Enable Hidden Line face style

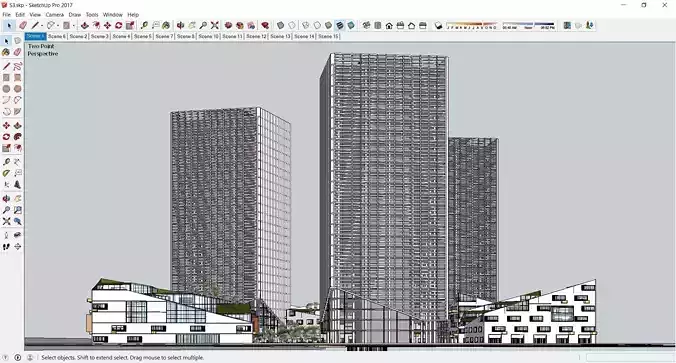(317, 25)
